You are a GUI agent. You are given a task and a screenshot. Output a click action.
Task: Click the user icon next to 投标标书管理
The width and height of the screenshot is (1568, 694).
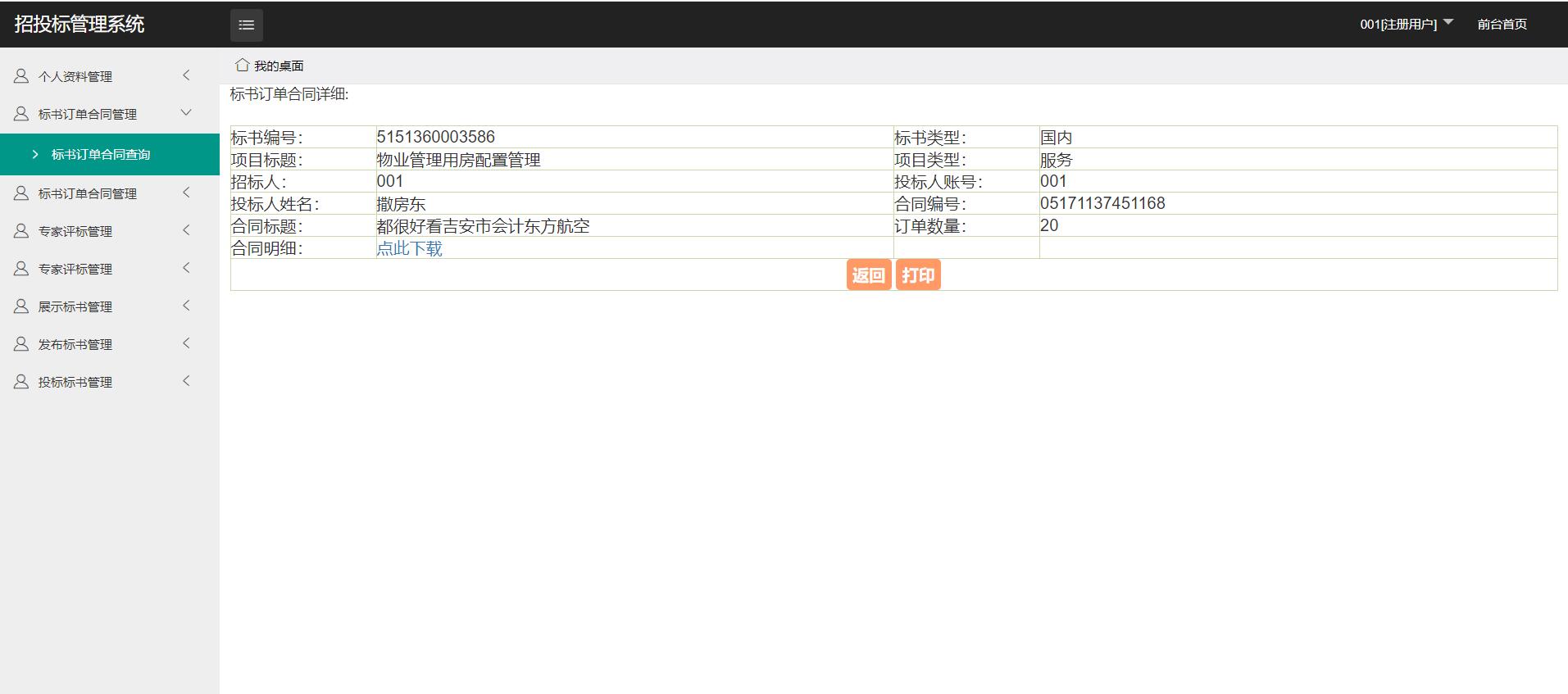coord(21,382)
